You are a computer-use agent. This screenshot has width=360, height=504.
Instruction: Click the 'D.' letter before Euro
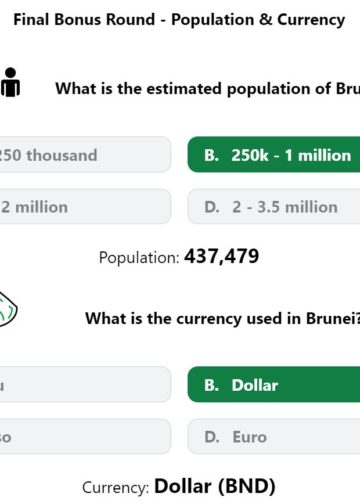point(212,437)
